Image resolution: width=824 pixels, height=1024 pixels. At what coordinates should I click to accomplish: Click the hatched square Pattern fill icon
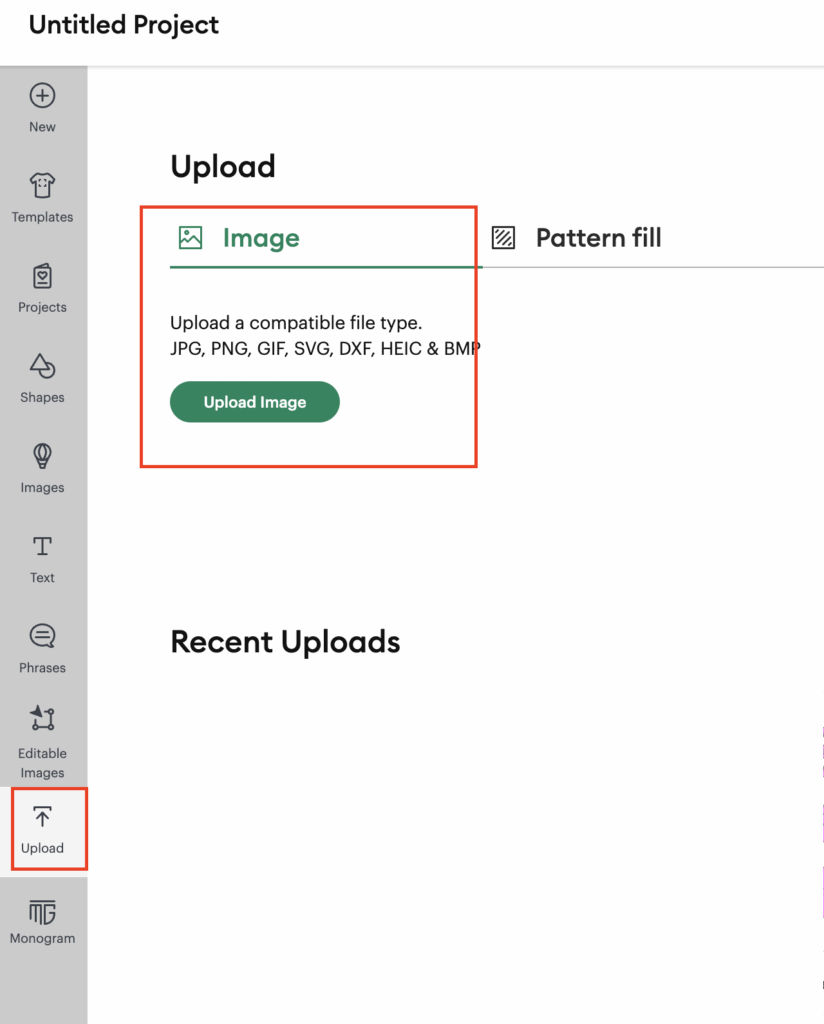(504, 238)
